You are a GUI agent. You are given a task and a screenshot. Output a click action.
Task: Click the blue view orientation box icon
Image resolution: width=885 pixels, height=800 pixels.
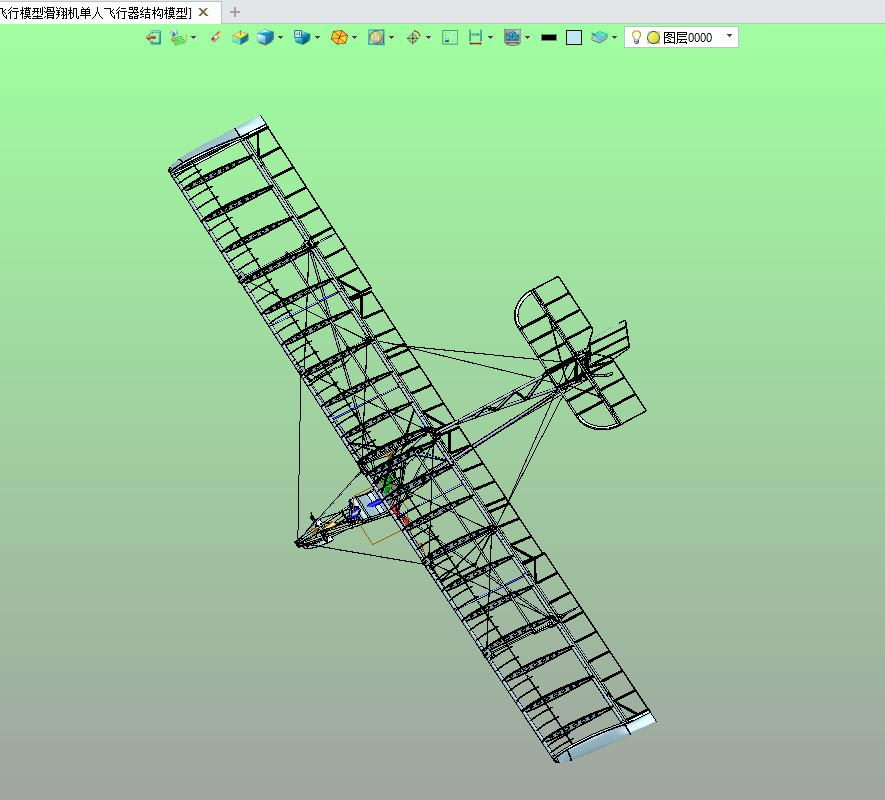(x=302, y=37)
